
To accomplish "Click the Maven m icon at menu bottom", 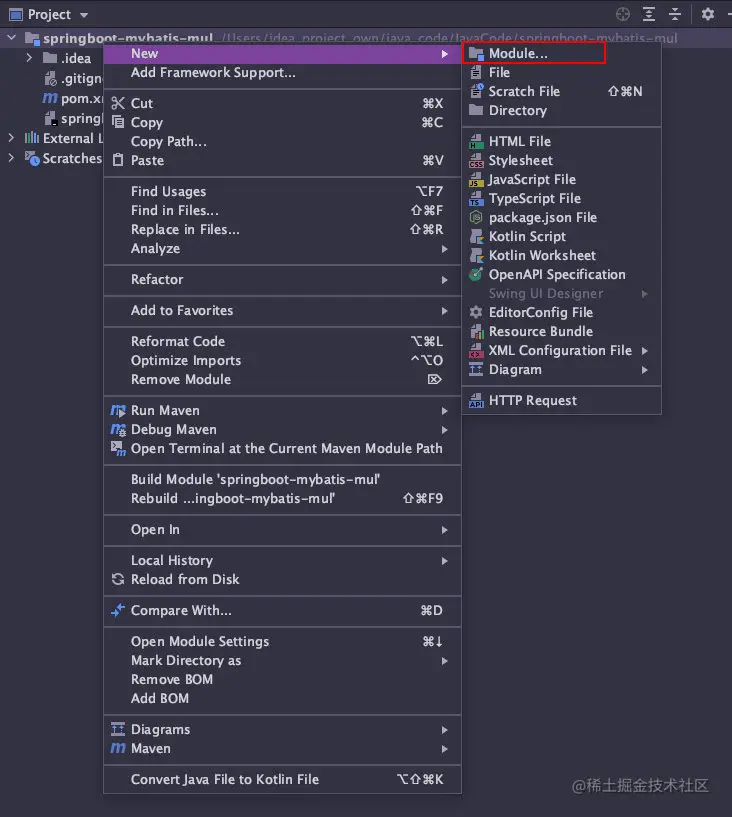I will [x=118, y=748].
